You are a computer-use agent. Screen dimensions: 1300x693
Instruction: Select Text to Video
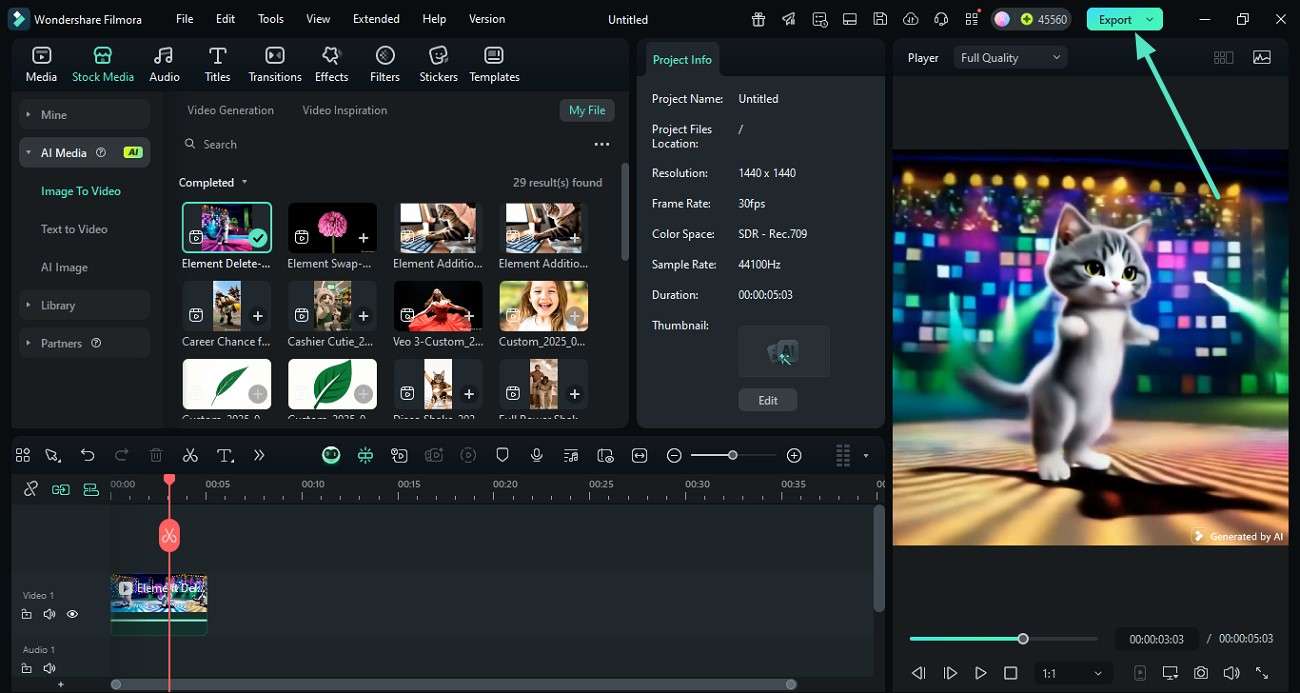[x=74, y=229]
